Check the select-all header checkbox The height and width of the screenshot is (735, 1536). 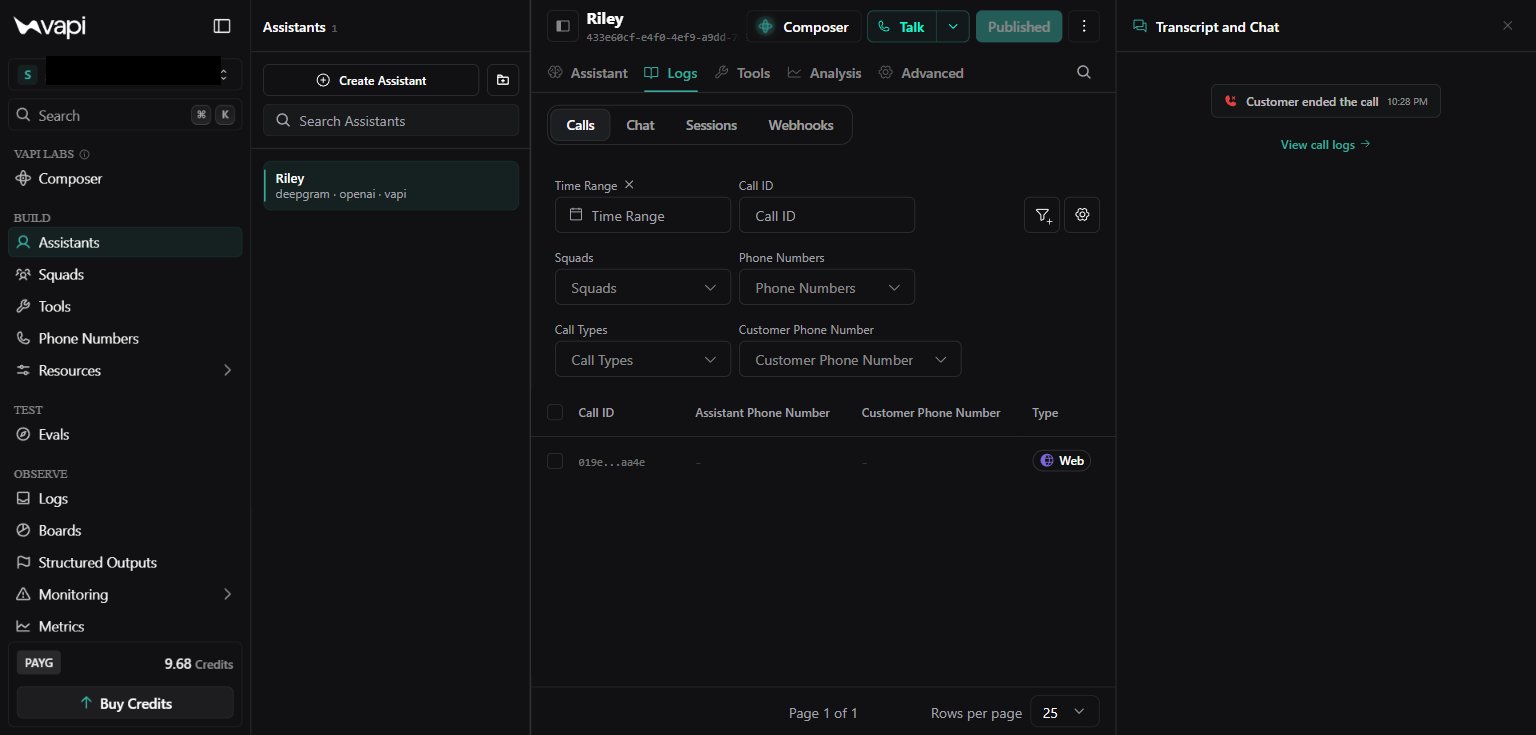(555, 412)
